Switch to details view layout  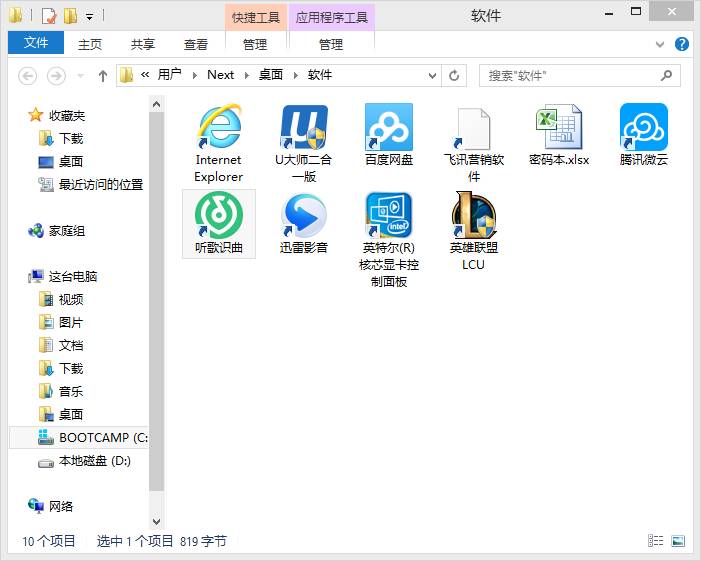(655, 541)
